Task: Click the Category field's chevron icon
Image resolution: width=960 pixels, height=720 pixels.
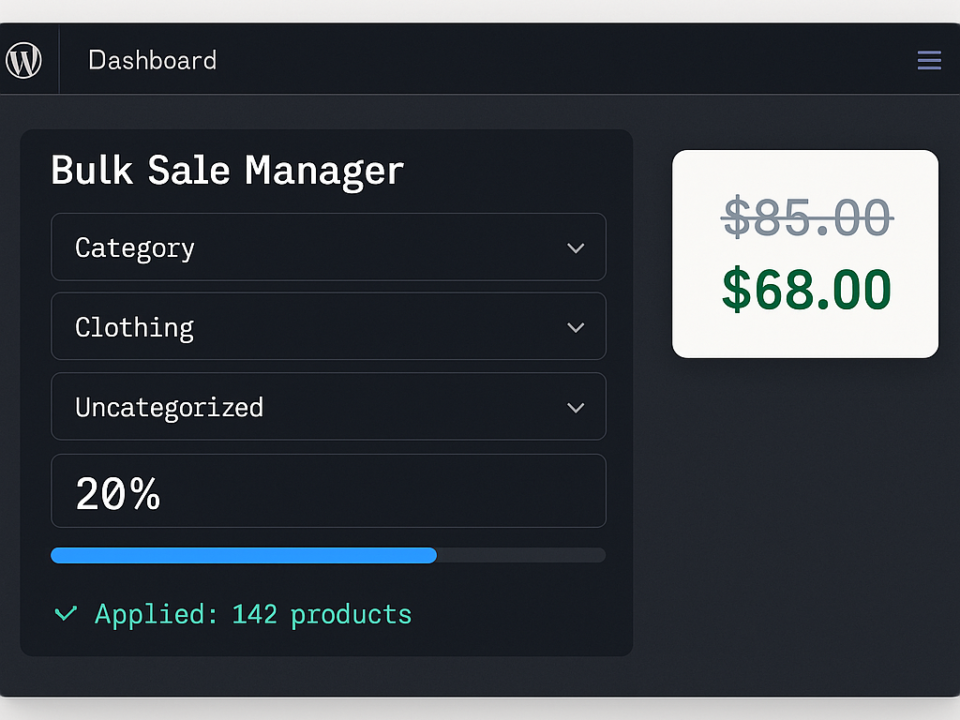Action: (576, 248)
